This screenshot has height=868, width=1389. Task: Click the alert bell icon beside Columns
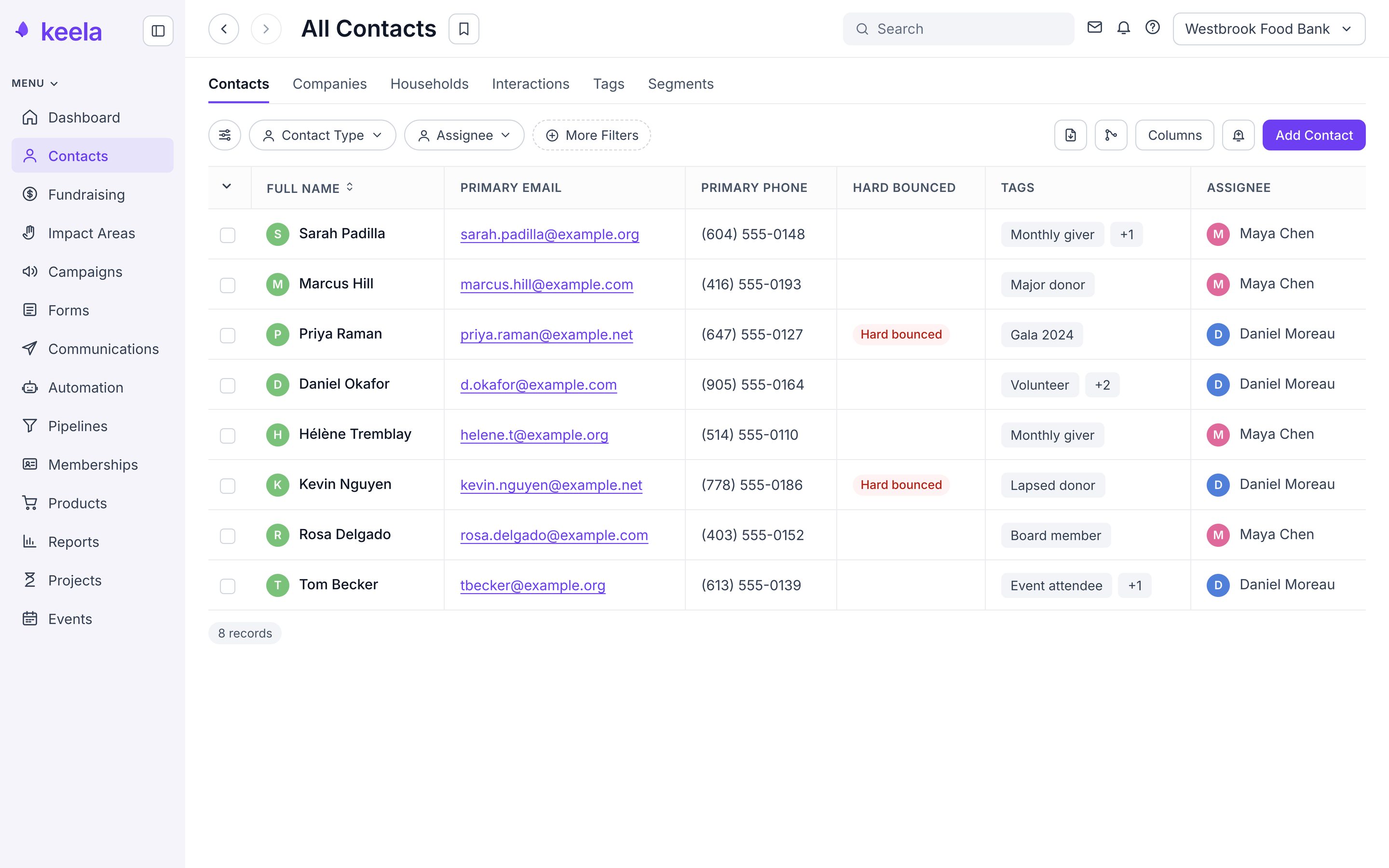coord(1238,135)
